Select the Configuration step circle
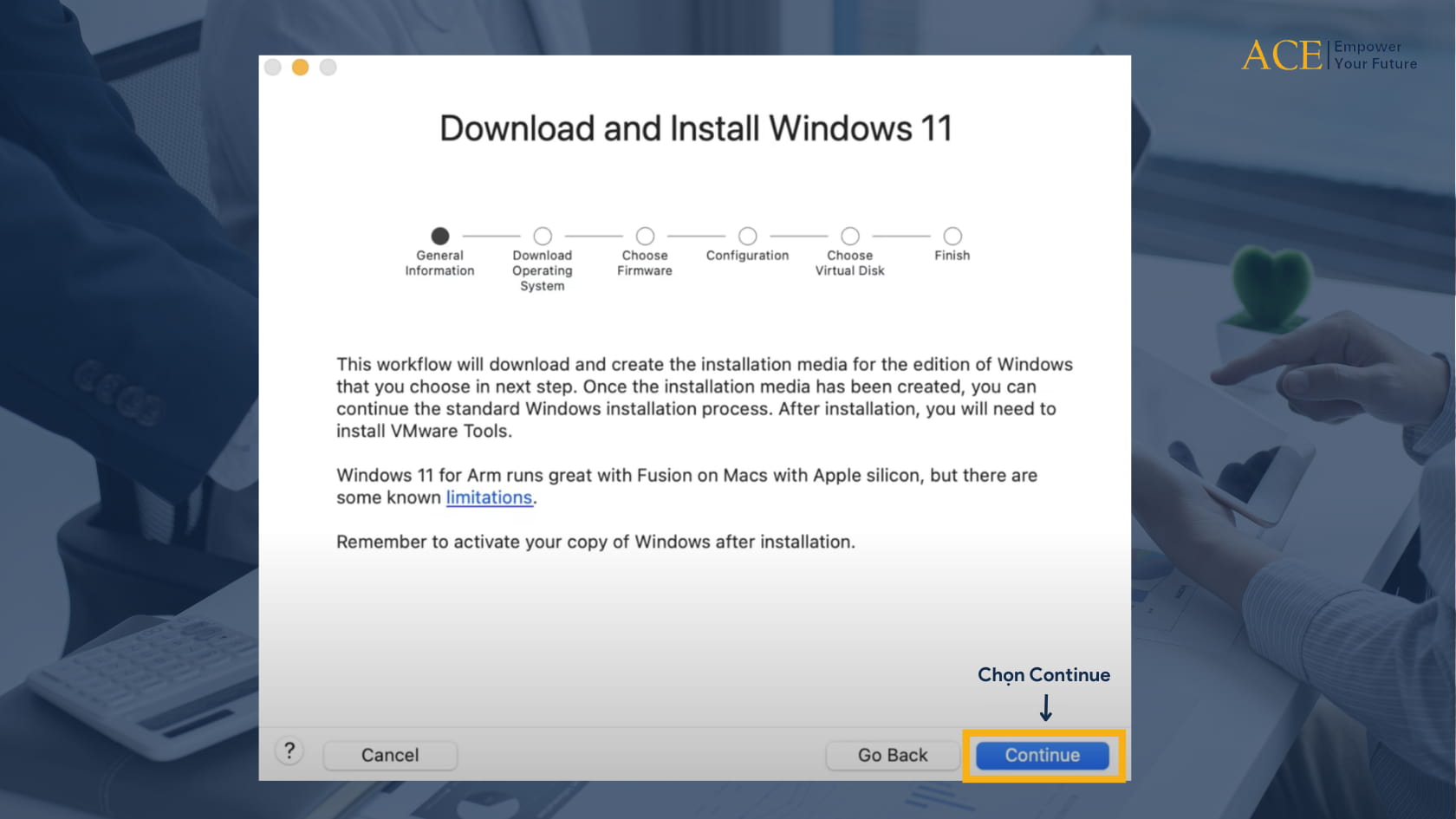 (748, 236)
